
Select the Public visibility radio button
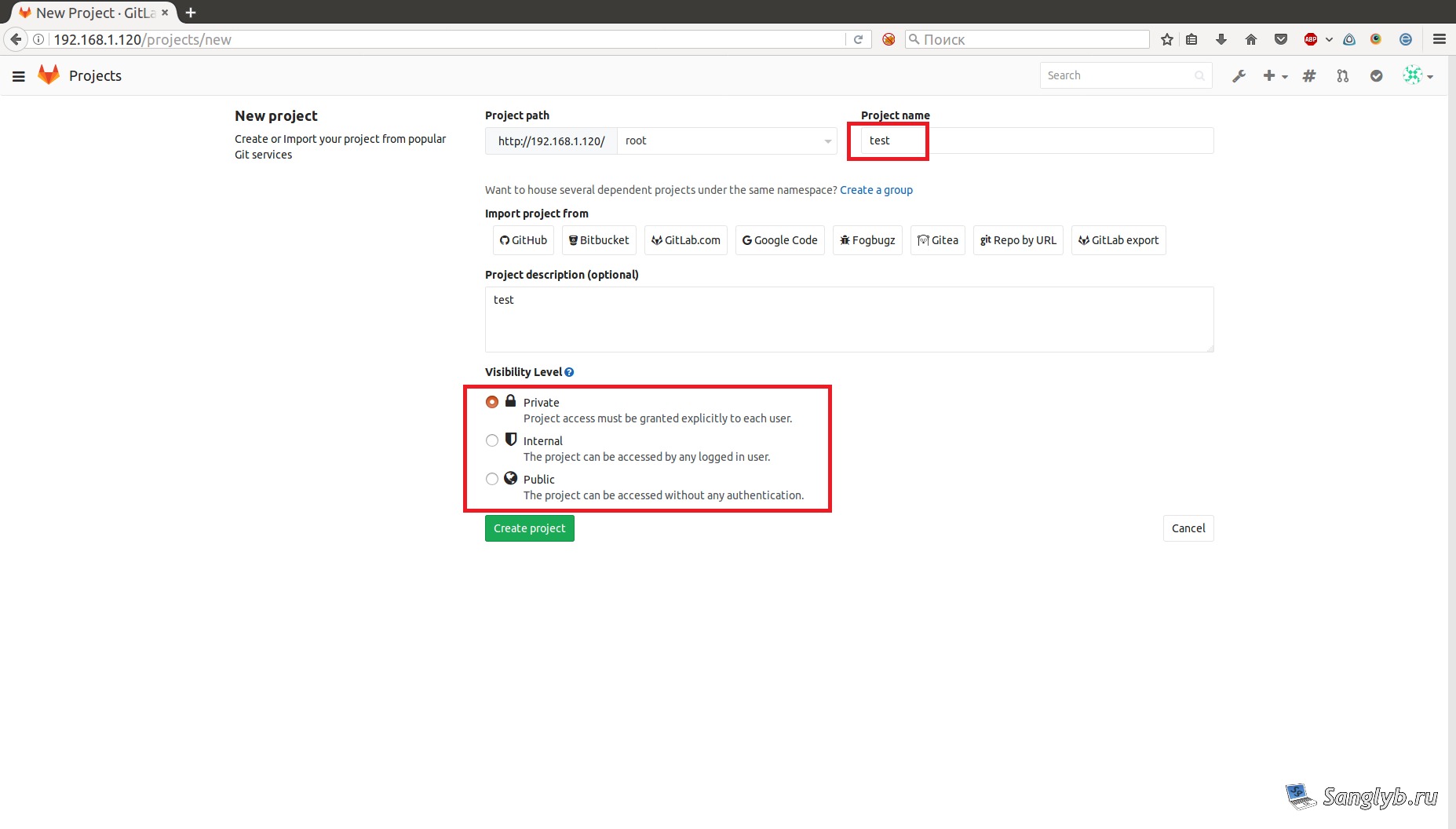click(492, 479)
